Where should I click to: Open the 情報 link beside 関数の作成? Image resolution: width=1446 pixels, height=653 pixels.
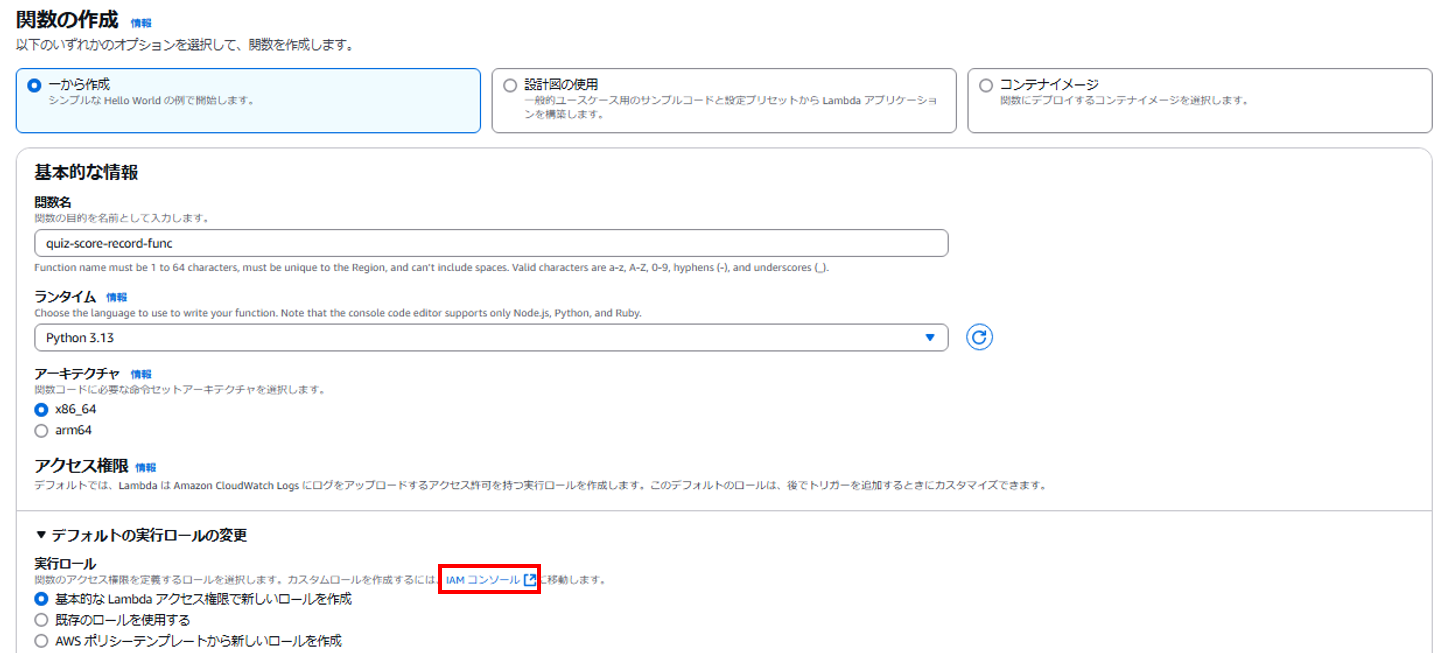pos(142,22)
